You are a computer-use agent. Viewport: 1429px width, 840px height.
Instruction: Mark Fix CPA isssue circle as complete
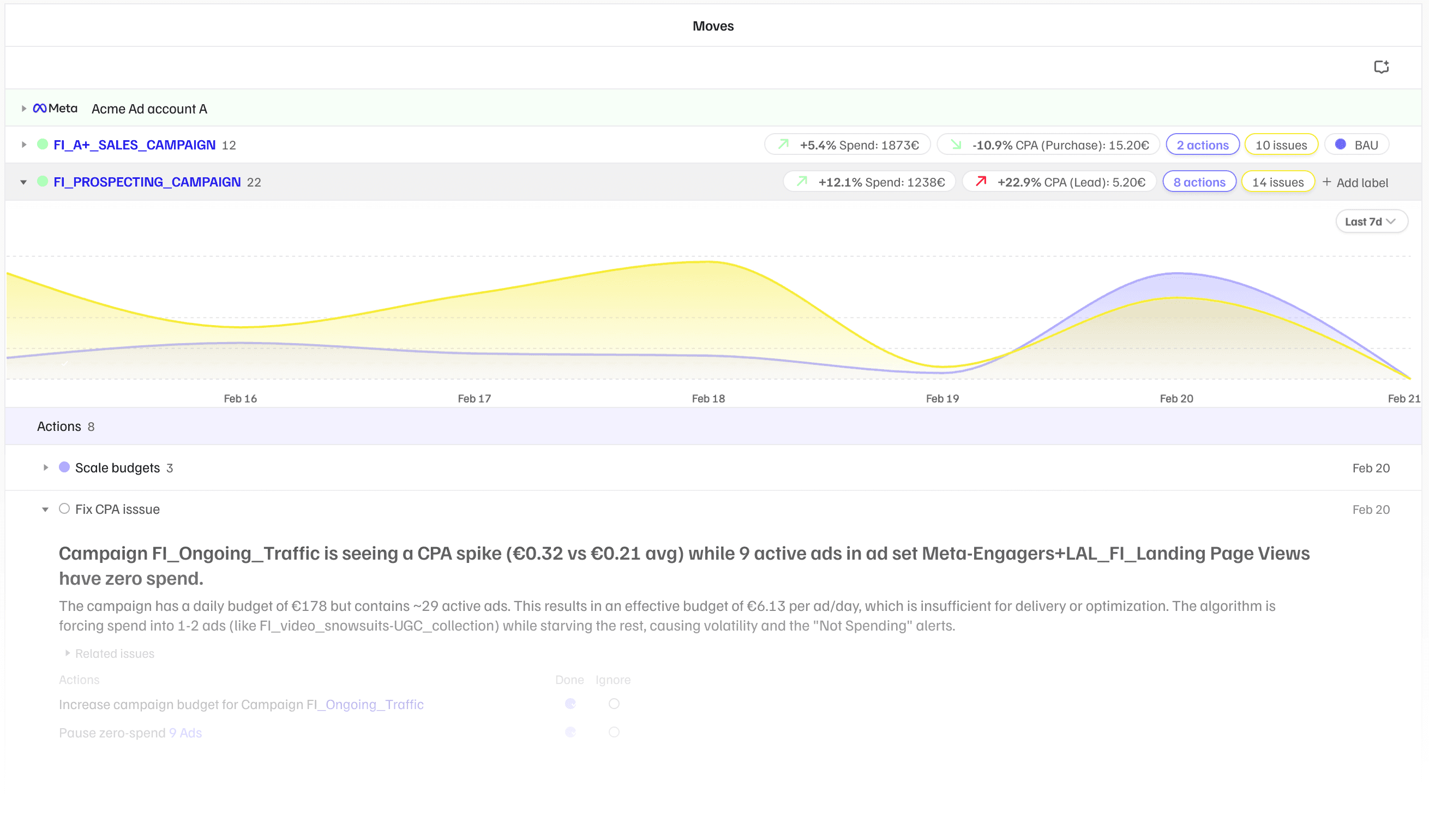coord(65,509)
